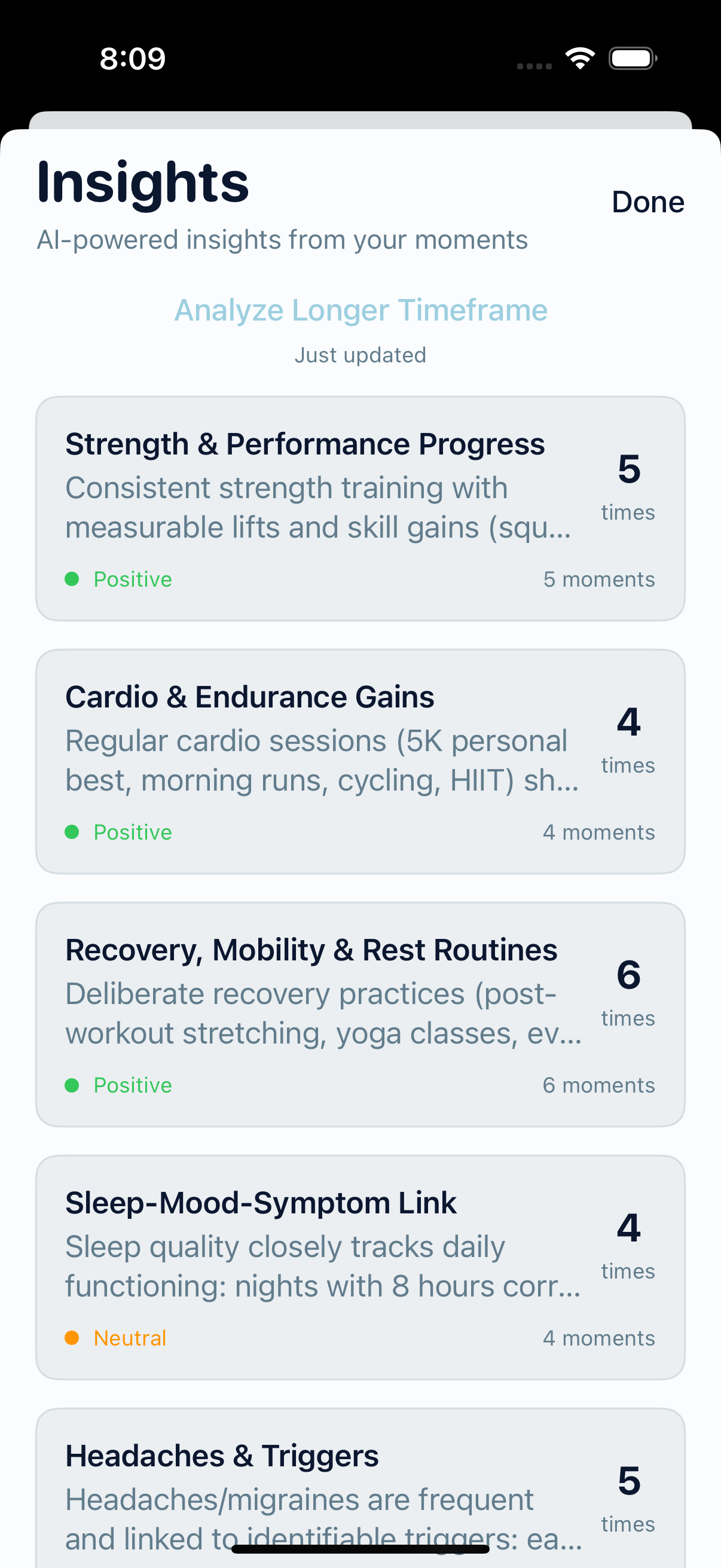Select 'Just updated' status text
This screenshot has width=721, height=1568.
click(360, 353)
